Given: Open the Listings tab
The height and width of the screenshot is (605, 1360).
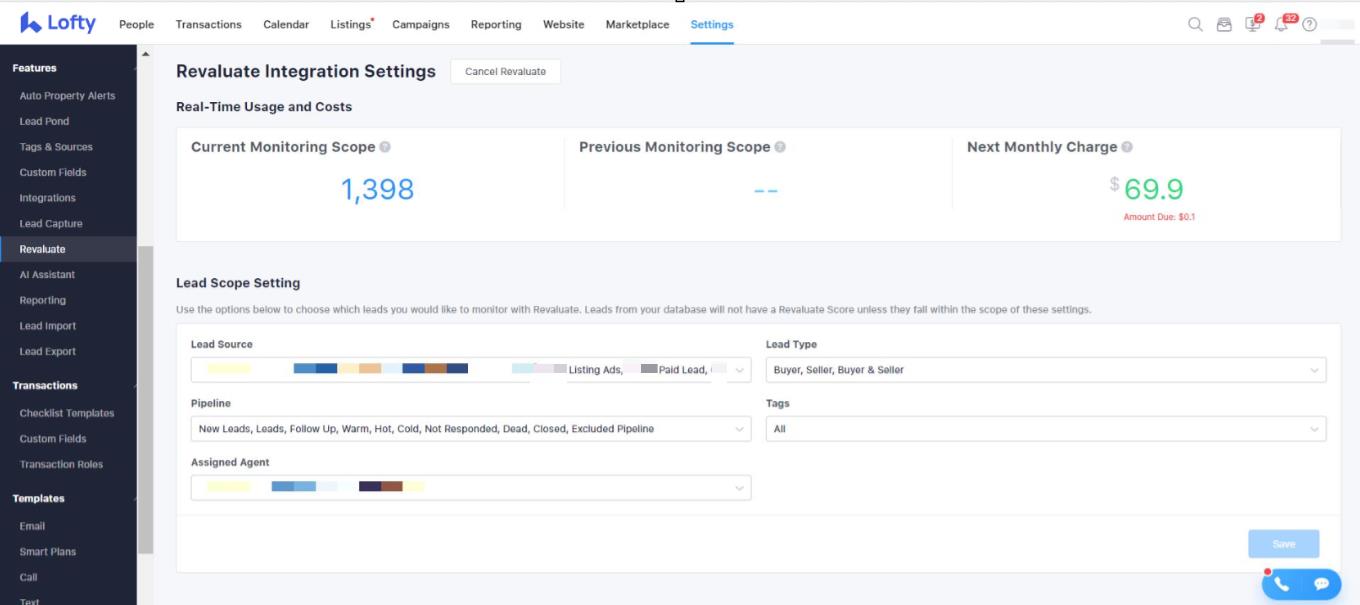Looking at the screenshot, I should 352,25.
